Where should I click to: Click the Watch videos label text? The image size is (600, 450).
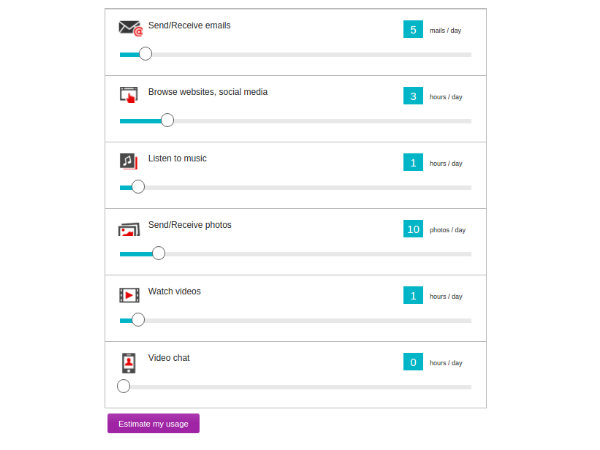[x=174, y=291]
